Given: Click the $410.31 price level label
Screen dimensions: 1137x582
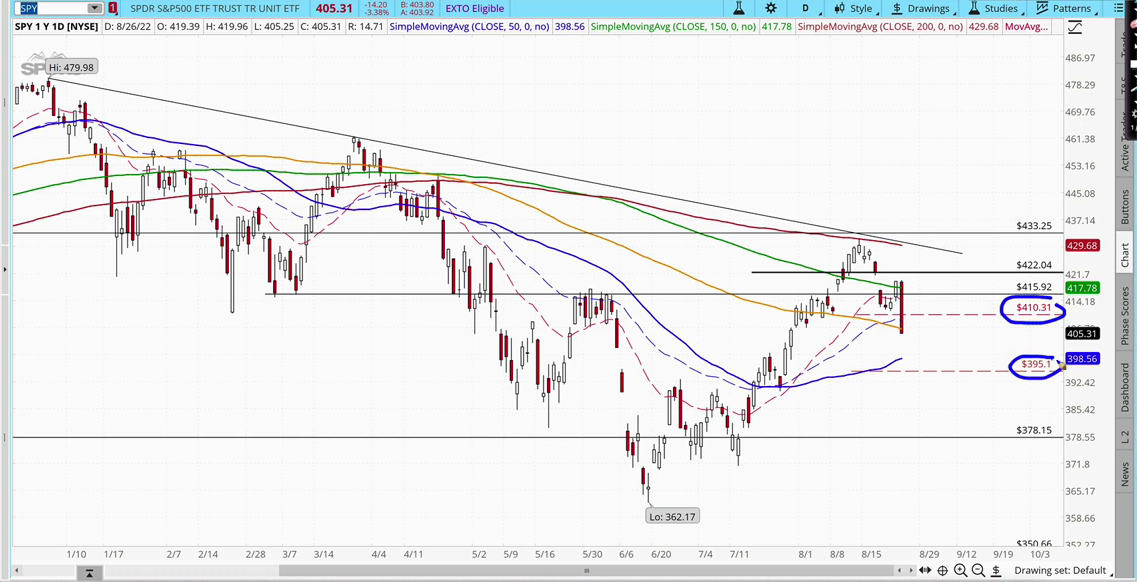Looking at the screenshot, I should 1033,307.
